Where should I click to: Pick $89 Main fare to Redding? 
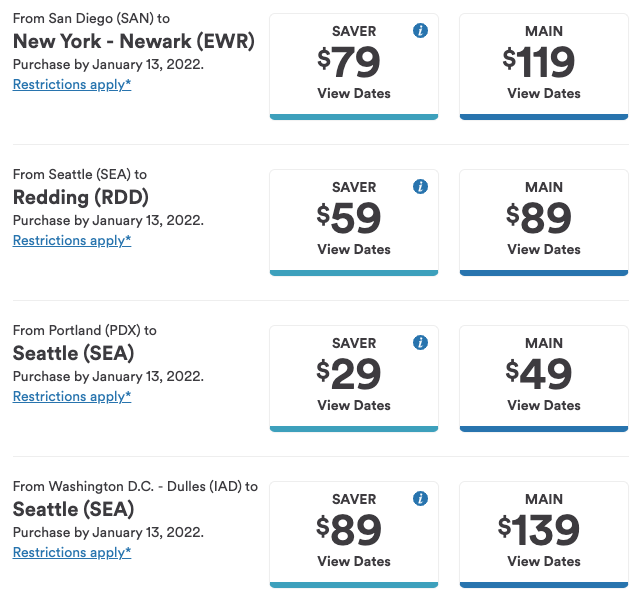[544, 222]
